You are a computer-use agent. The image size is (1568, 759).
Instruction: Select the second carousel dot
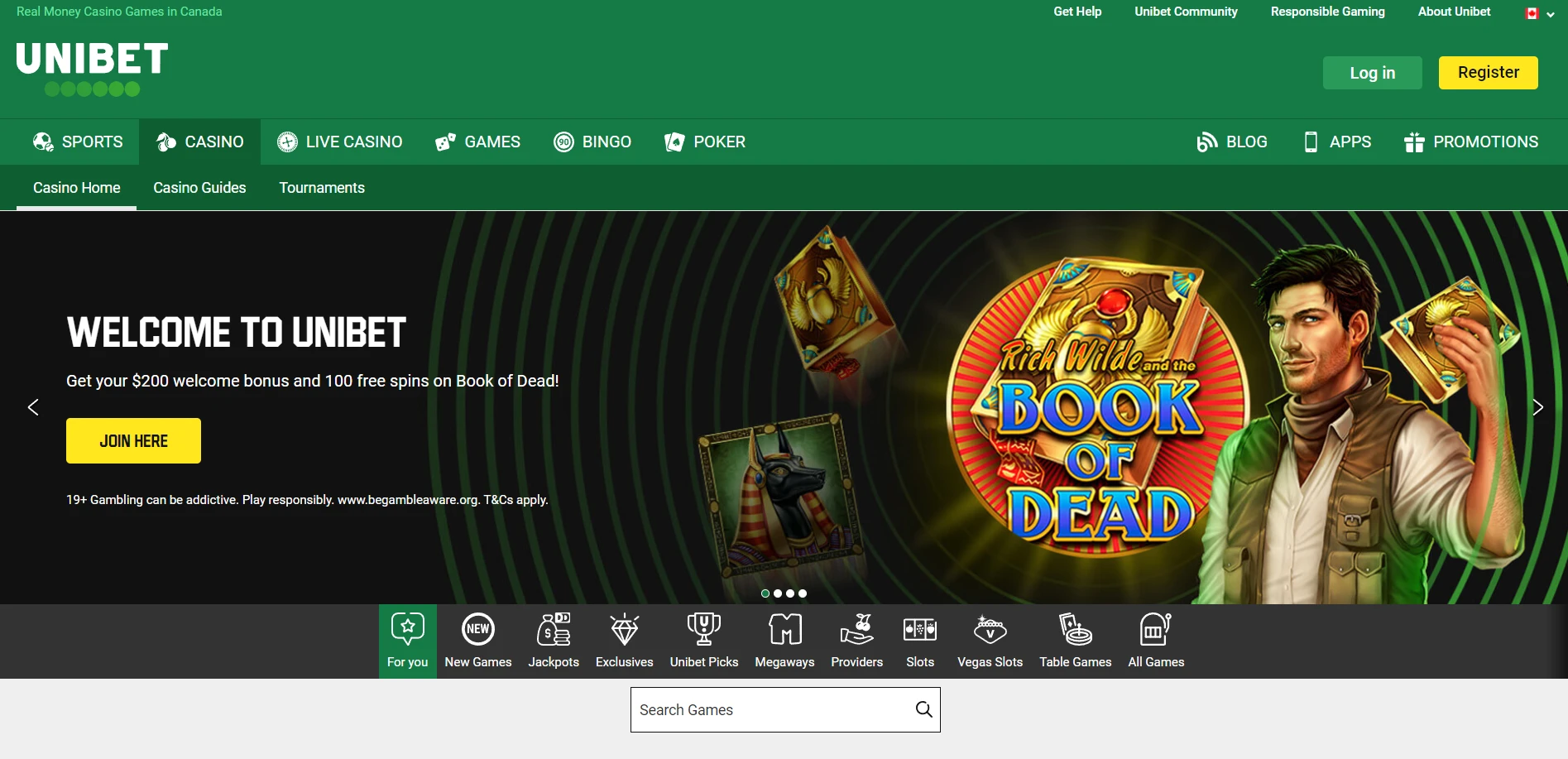coord(778,593)
